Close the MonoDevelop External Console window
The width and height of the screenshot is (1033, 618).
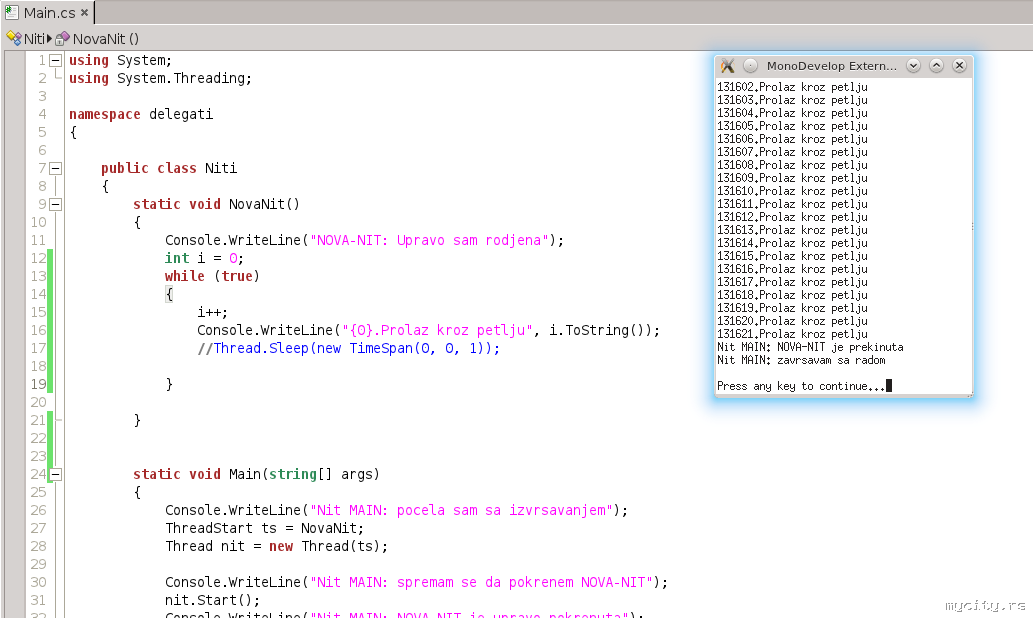click(959, 66)
